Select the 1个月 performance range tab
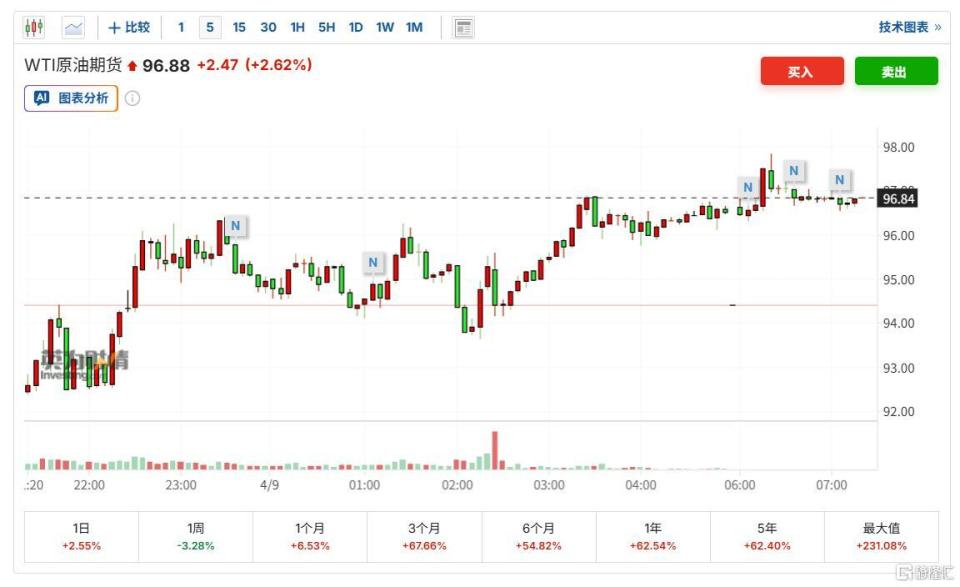 pyautogui.click(x=310, y=536)
